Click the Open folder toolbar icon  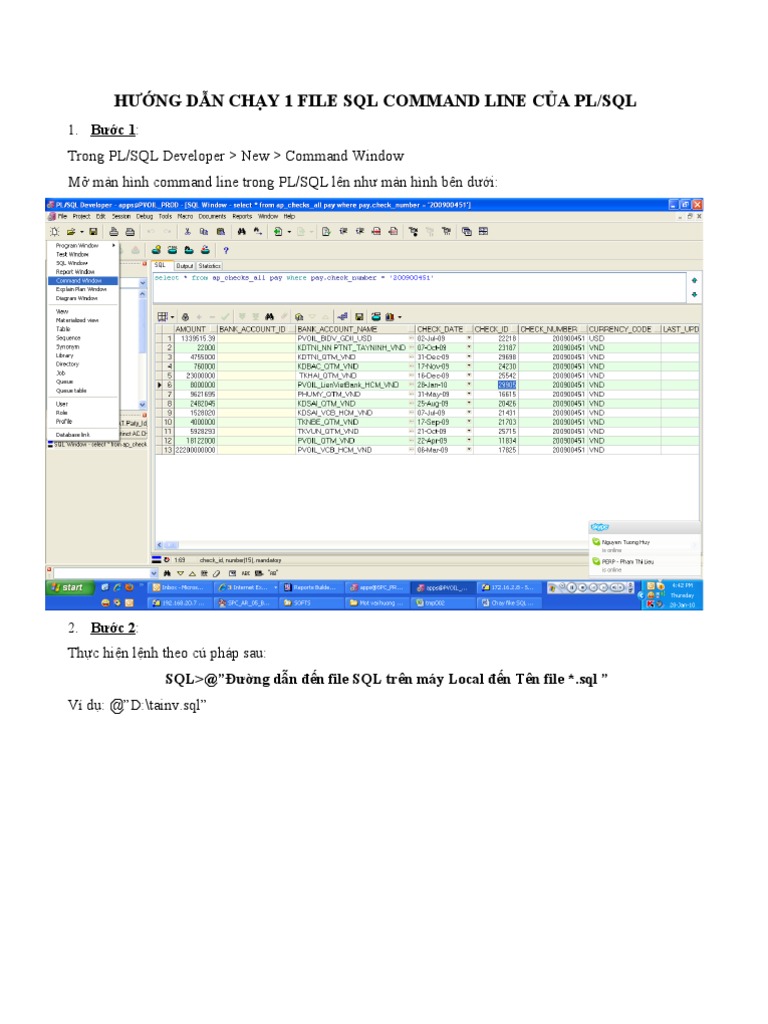[71, 232]
